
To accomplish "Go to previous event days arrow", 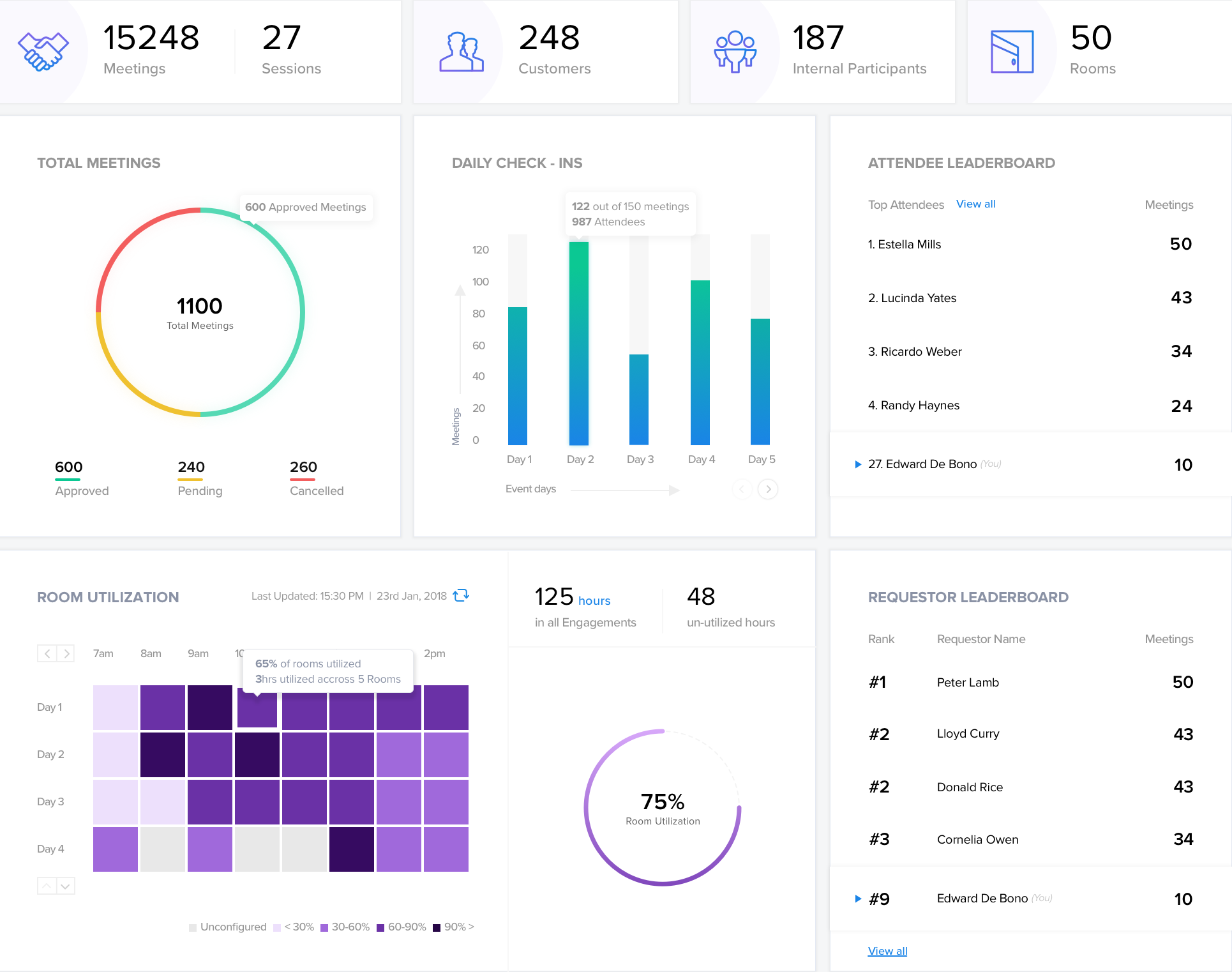I will click(742, 489).
